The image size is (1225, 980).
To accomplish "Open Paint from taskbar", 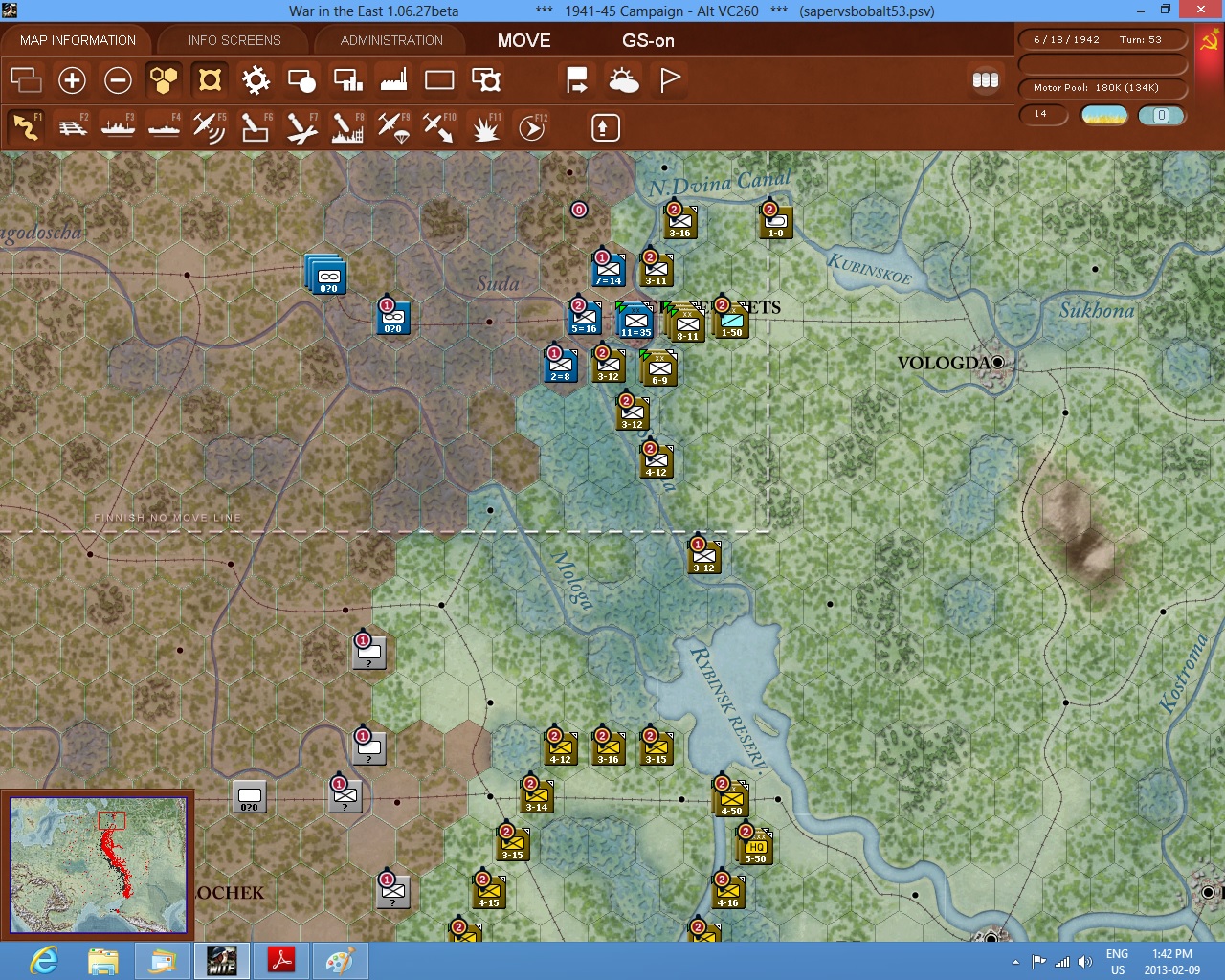I will coord(340,961).
